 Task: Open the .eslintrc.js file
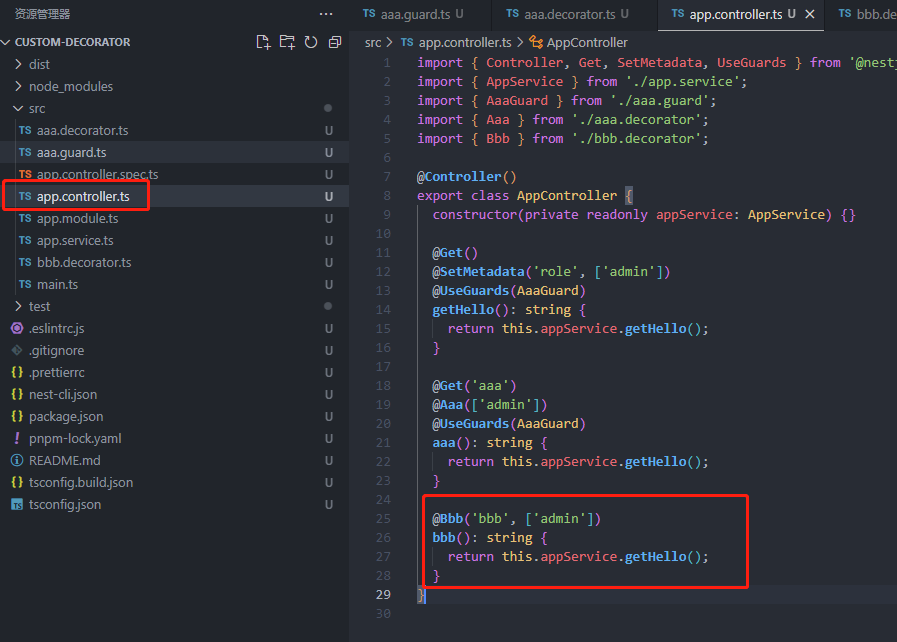pyautogui.click(x=174, y=328)
